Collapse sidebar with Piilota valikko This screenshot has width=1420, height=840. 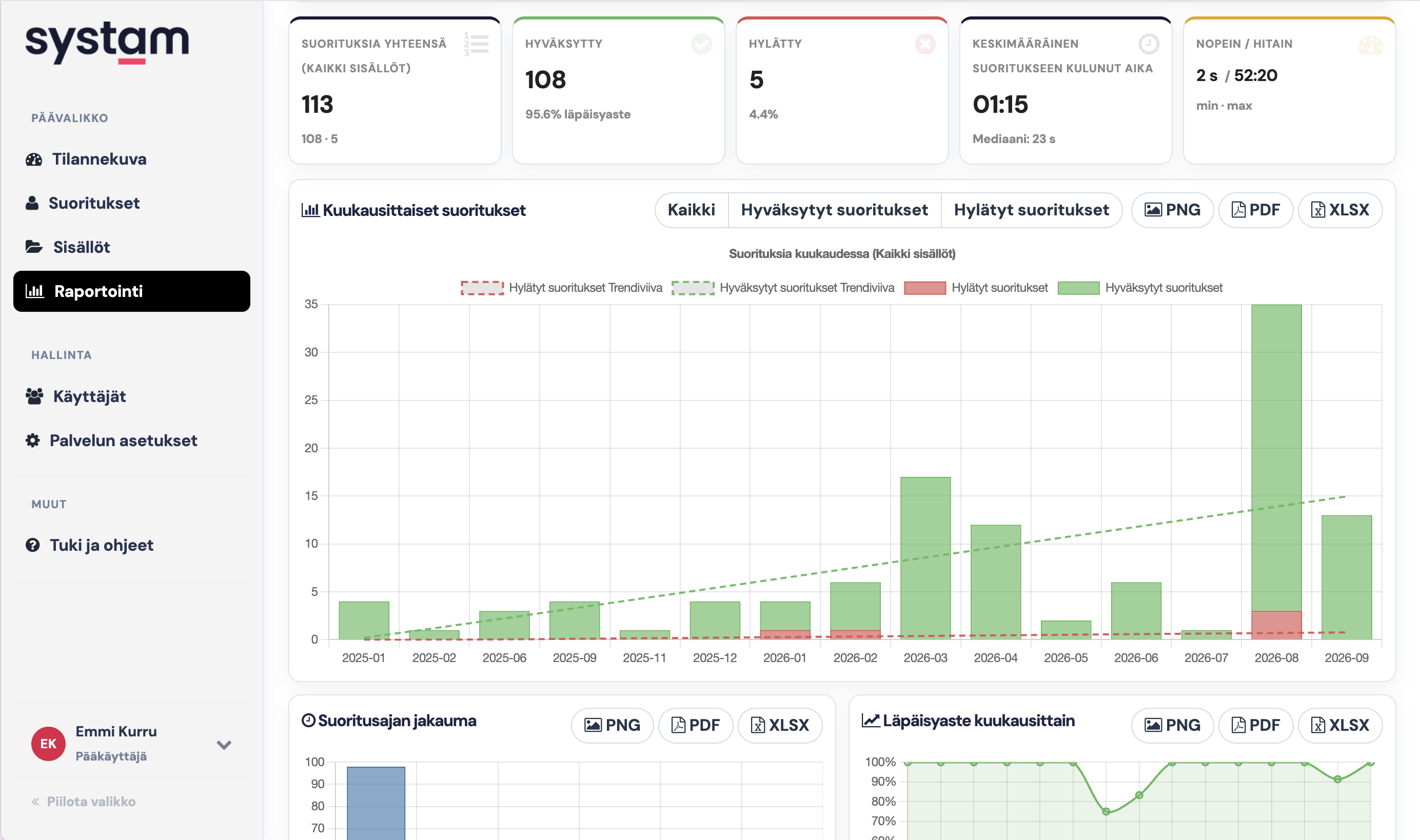coord(83,802)
